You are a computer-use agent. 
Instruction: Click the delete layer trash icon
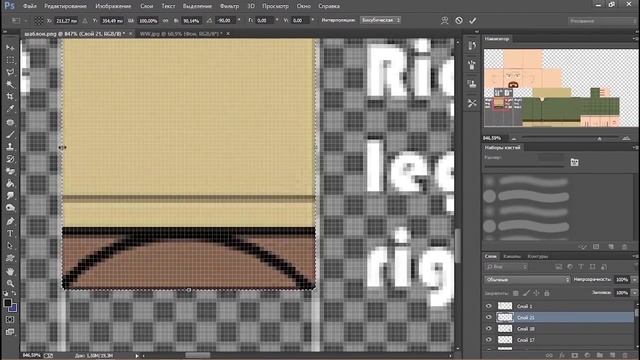pyautogui.click(x=625, y=356)
